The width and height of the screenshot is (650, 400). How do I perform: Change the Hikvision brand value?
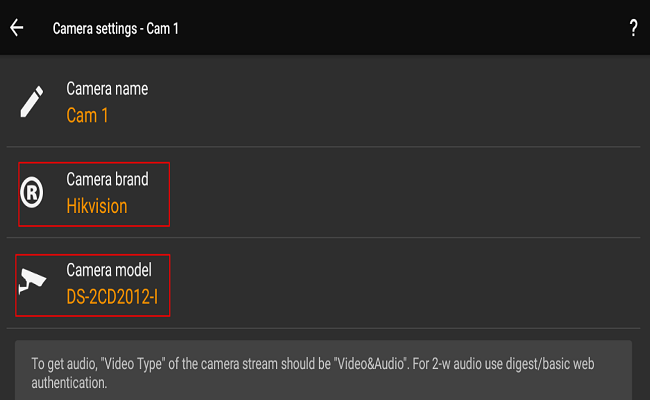(x=97, y=206)
